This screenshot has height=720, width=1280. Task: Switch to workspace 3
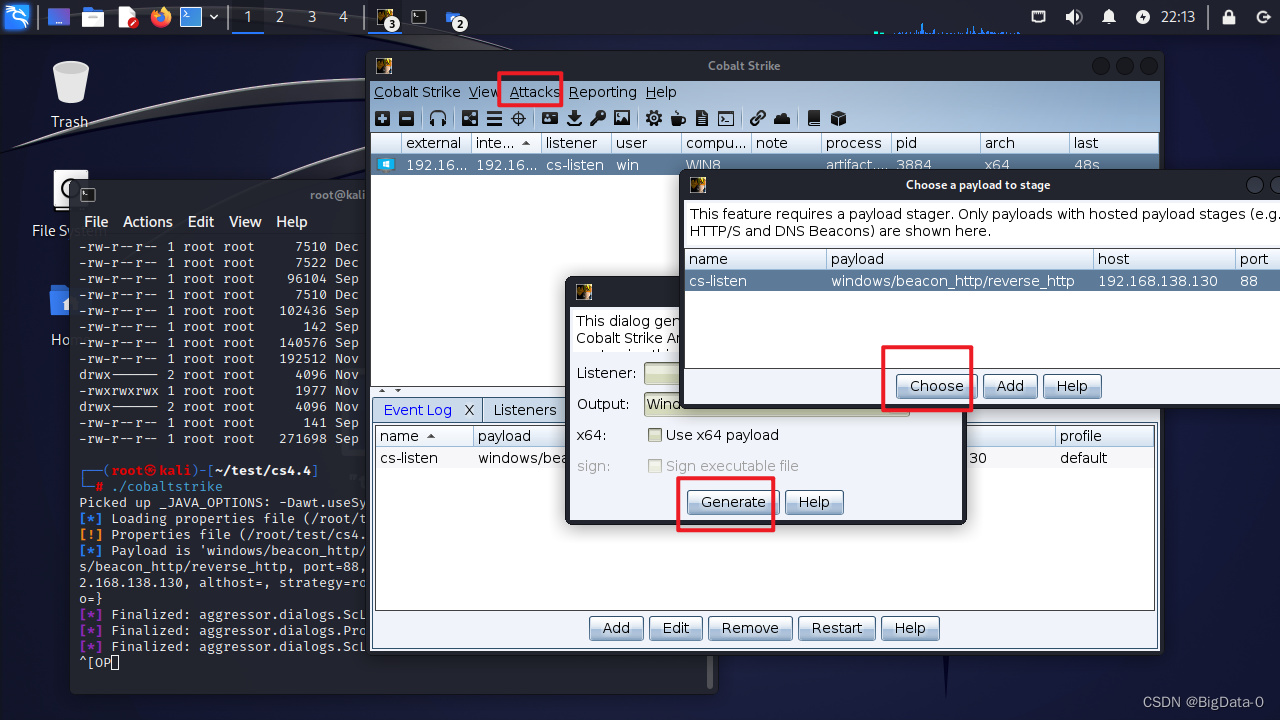pos(312,17)
